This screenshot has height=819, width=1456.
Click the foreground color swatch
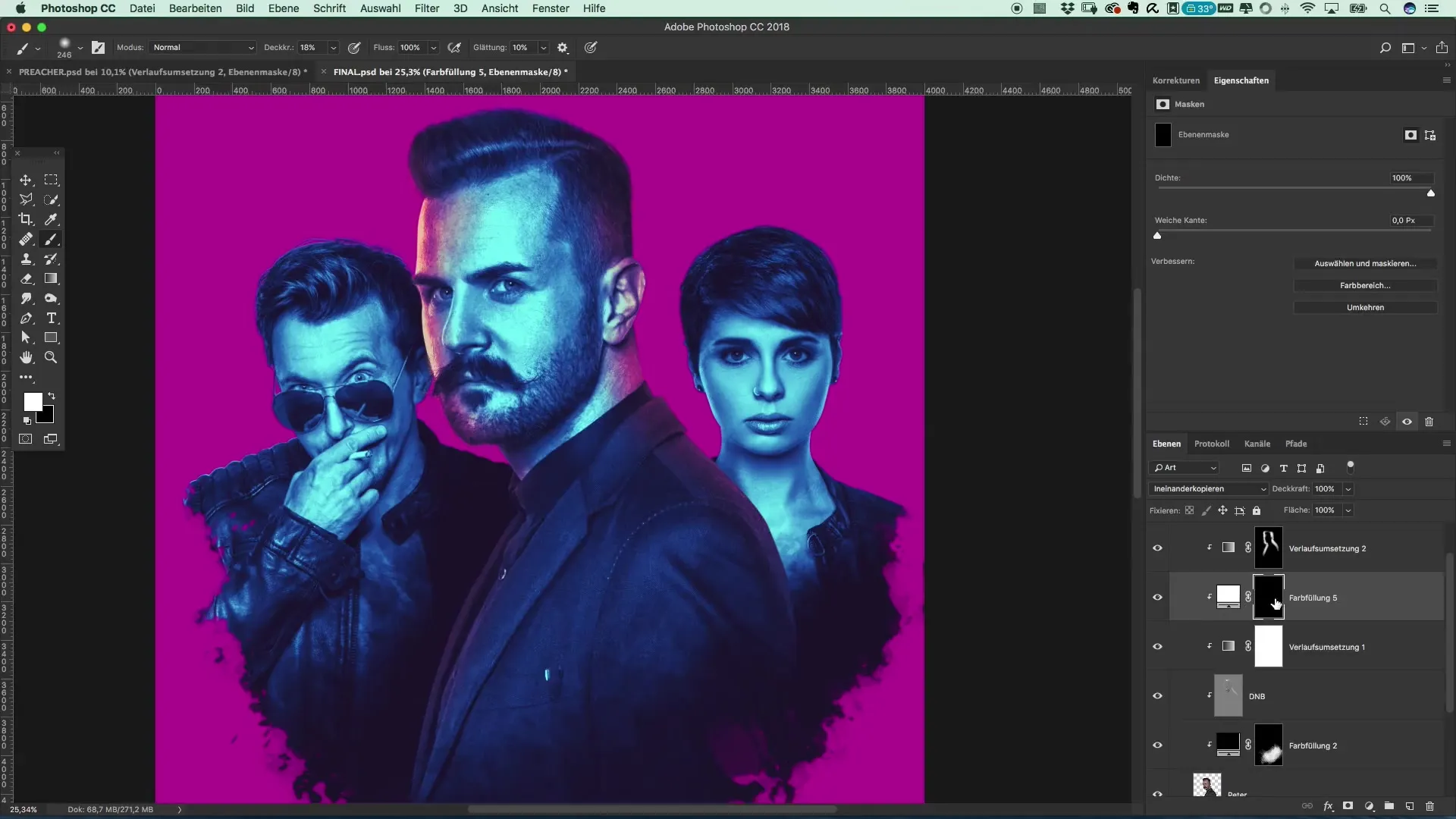[33, 402]
